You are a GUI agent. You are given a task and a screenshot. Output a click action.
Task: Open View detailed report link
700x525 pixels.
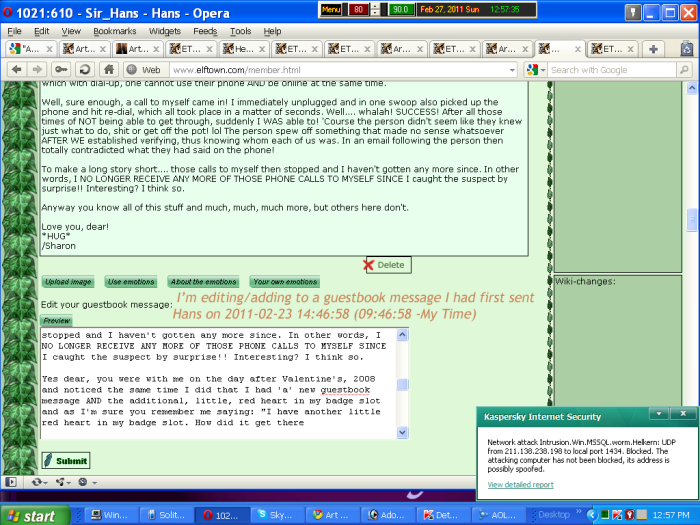520,484
